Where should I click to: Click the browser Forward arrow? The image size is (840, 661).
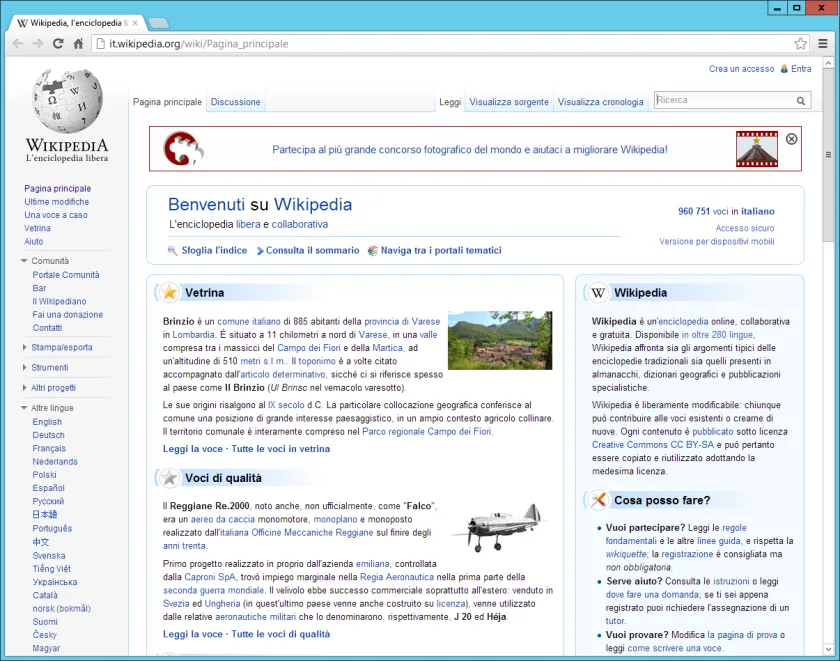(x=38, y=44)
